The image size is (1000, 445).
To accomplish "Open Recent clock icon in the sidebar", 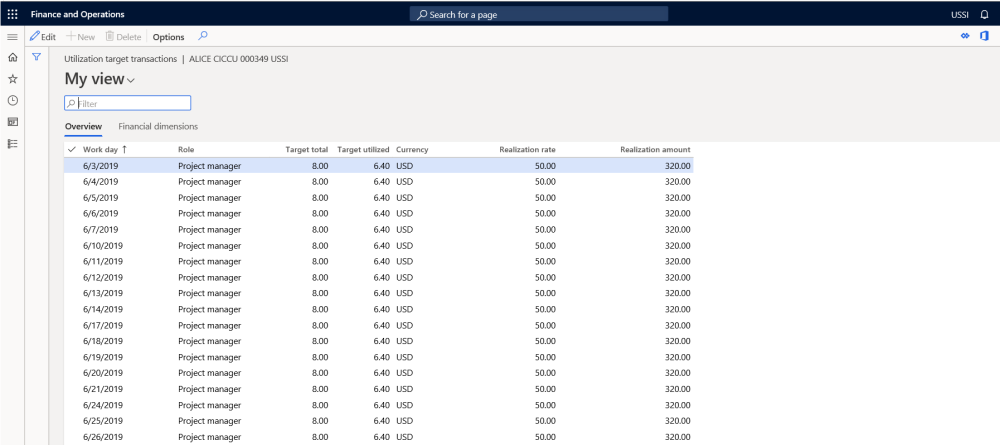I will [12, 101].
